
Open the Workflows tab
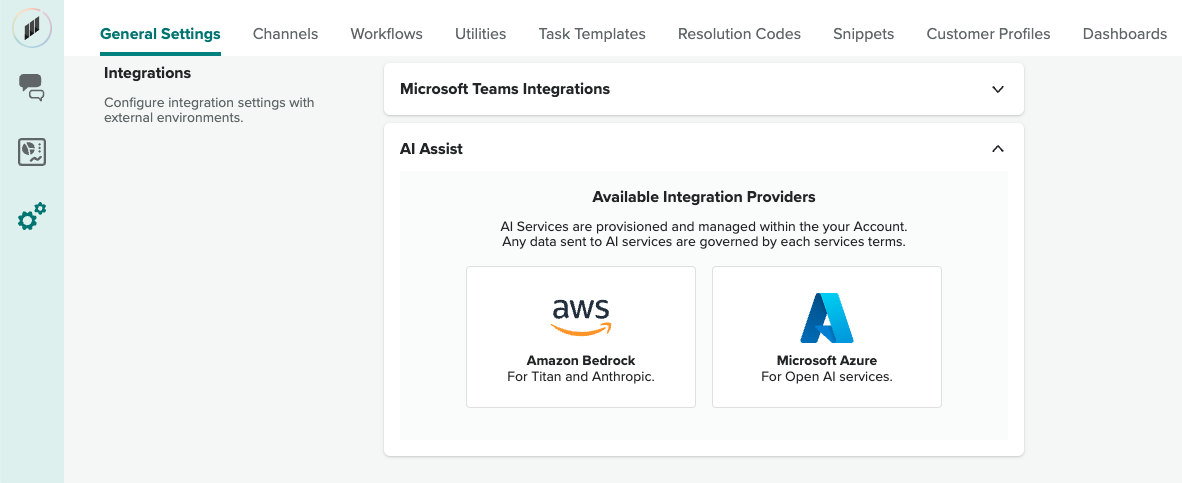coord(386,34)
